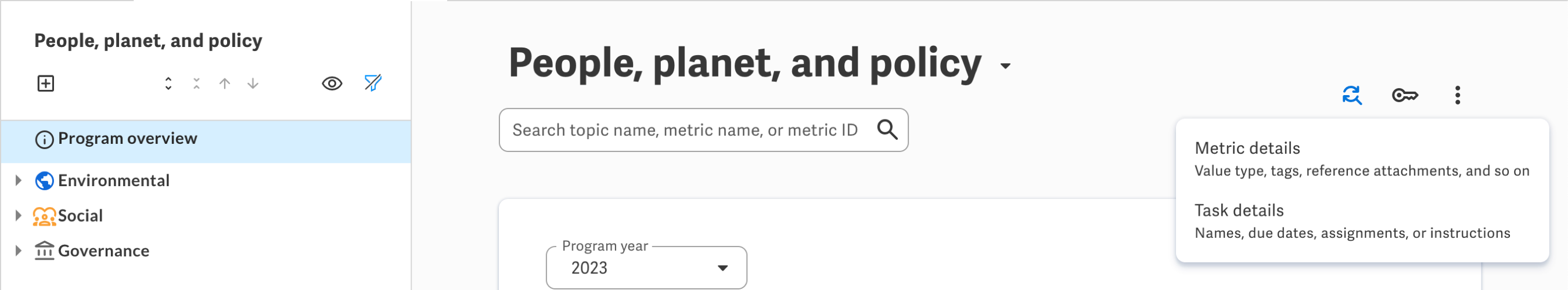Click the search magnifying glass icon
This screenshot has height=290, width=1568.
pyautogui.click(x=887, y=129)
